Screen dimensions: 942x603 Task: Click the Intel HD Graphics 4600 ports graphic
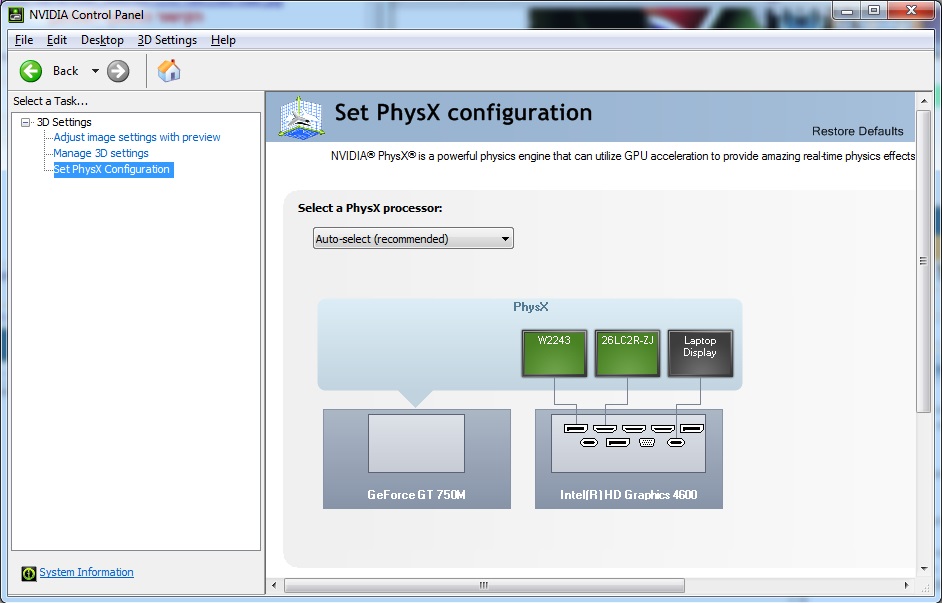[x=628, y=443]
